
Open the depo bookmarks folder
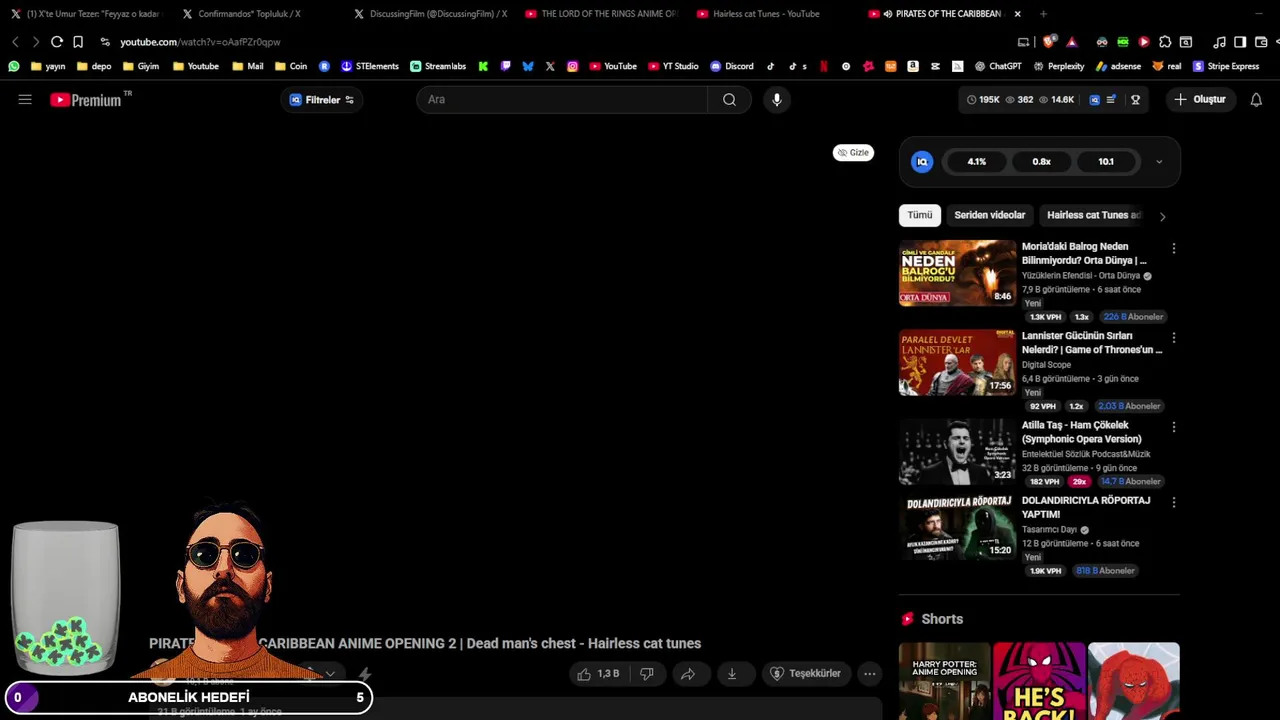(94, 66)
